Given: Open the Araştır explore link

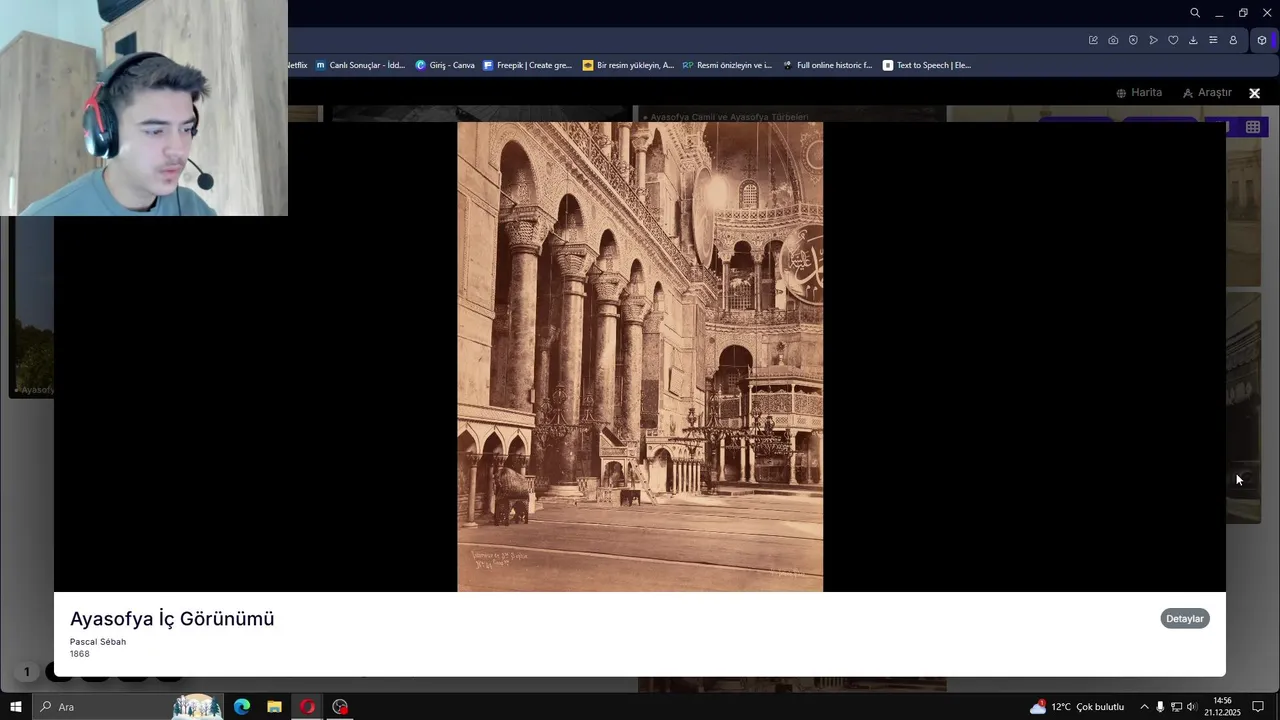Looking at the screenshot, I should tap(1207, 93).
